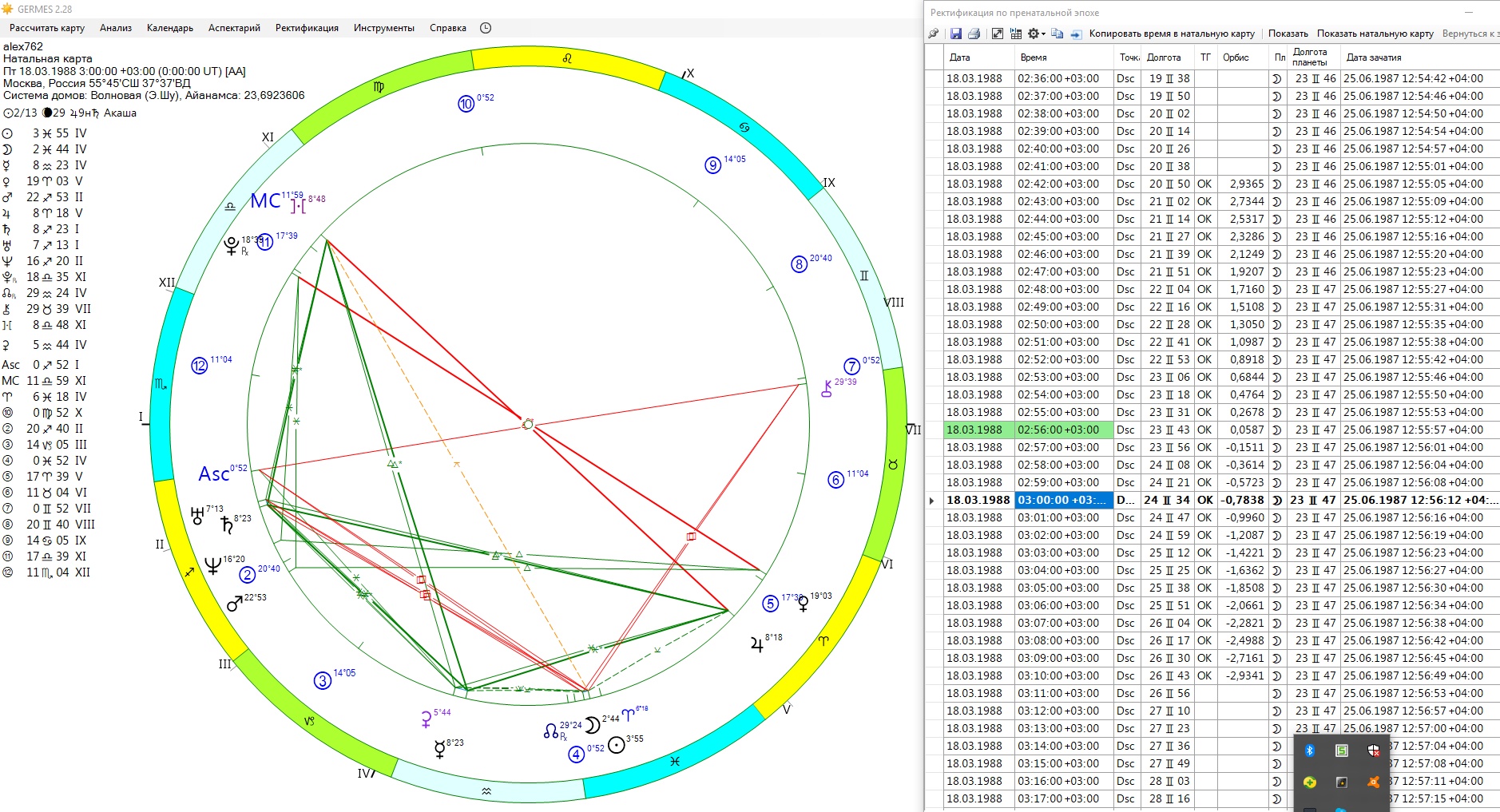
Task: Open Windows Security shield tray icon
Action: point(1373,750)
